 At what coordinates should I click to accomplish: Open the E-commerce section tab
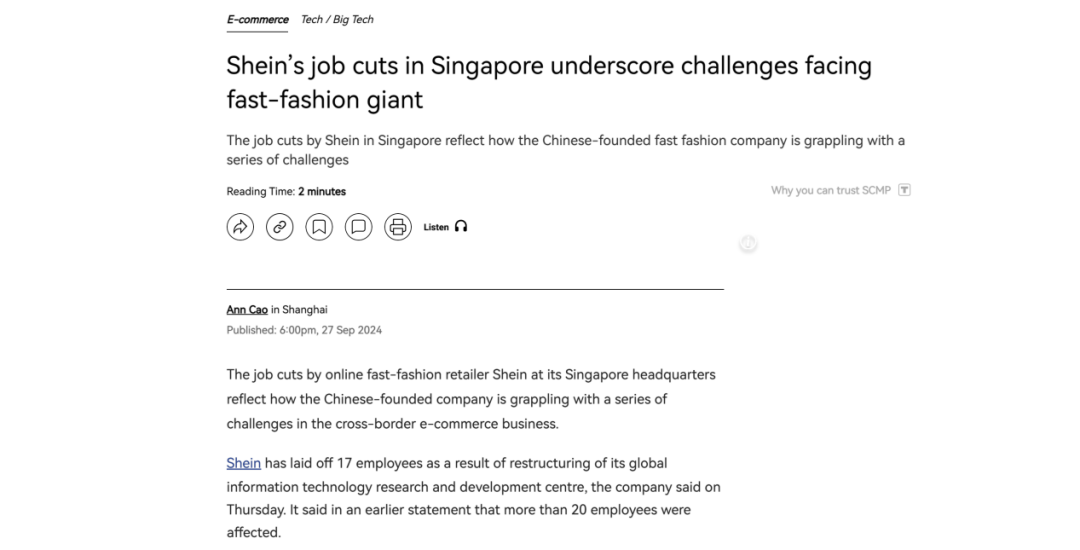click(x=257, y=19)
